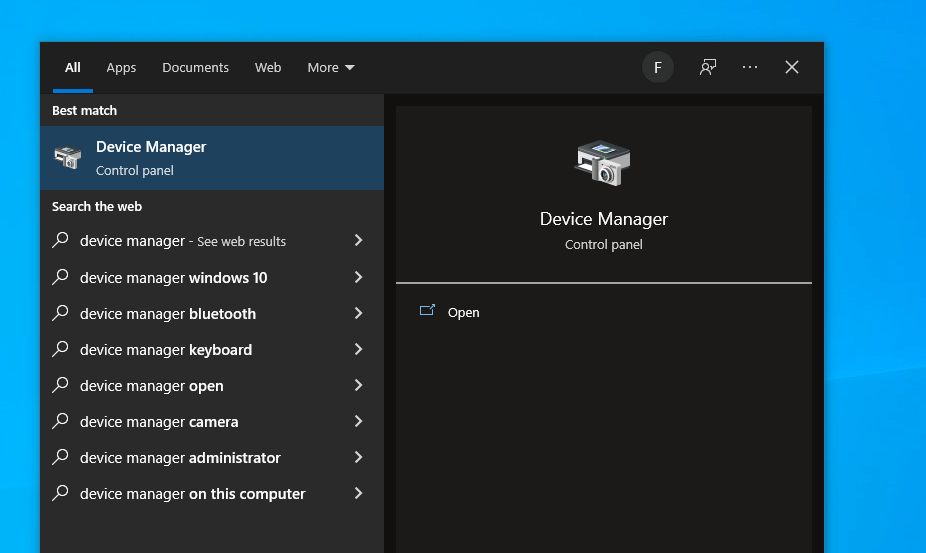Close the search panel with X
This screenshot has height=553, width=926.
(x=792, y=67)
